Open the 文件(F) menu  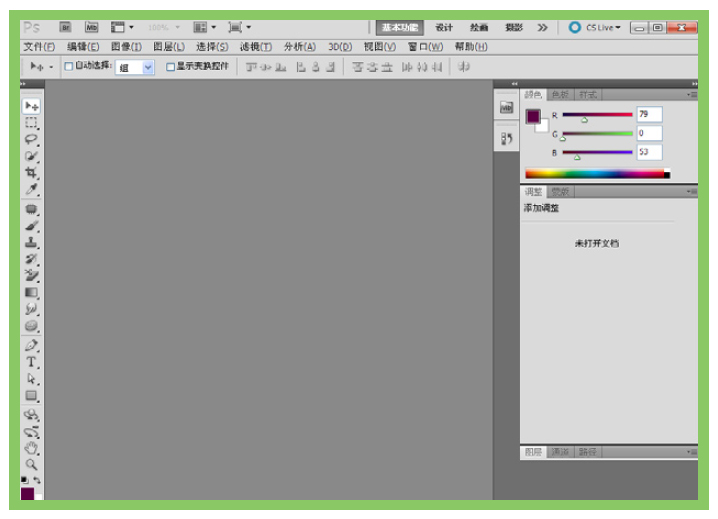[39, 47]
